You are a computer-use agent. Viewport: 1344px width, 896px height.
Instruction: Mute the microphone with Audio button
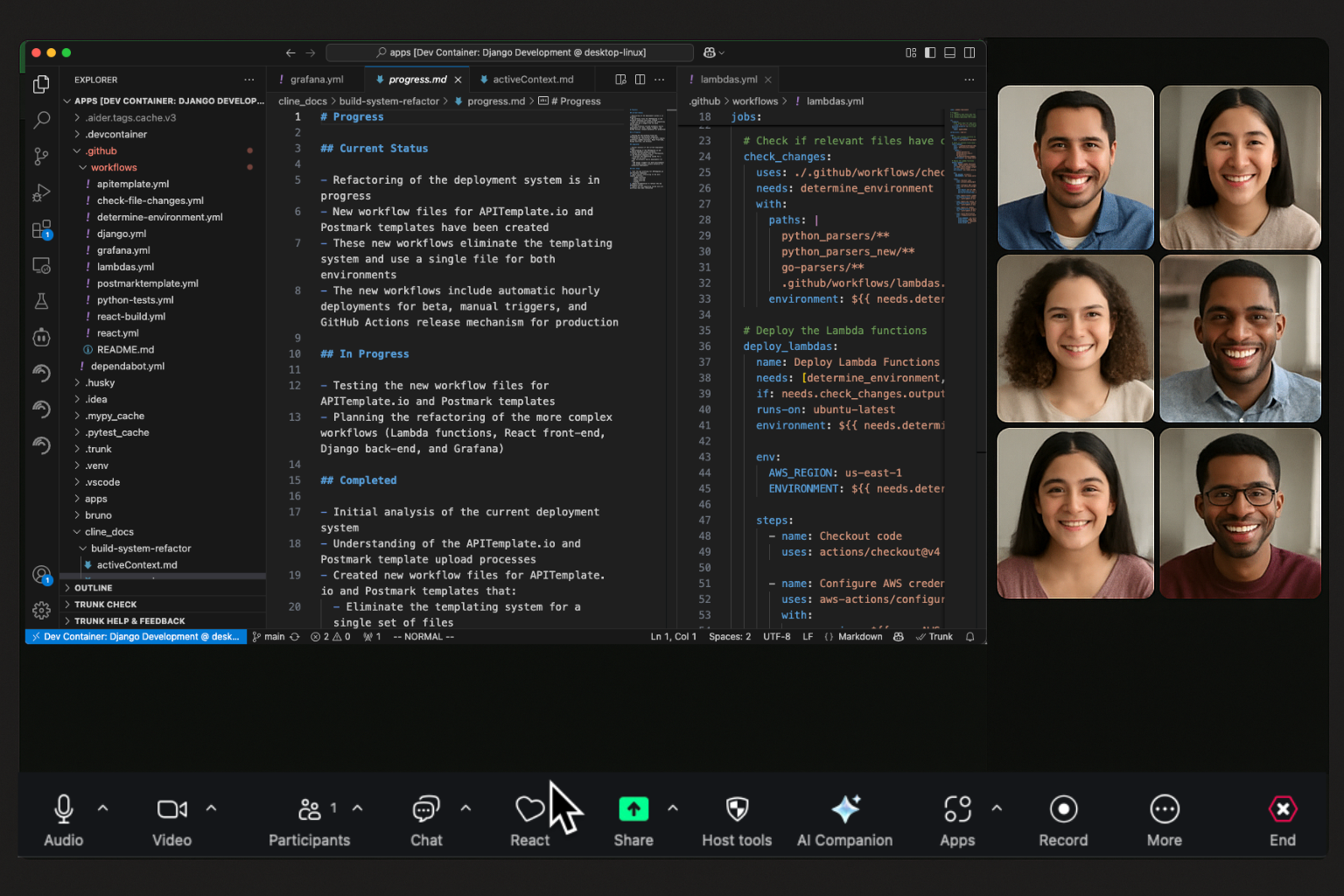(64, 809)
